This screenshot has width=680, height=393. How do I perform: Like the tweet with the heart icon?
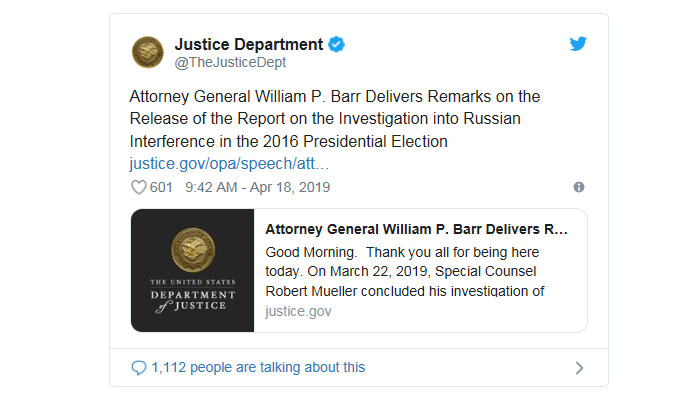(138, 187)
